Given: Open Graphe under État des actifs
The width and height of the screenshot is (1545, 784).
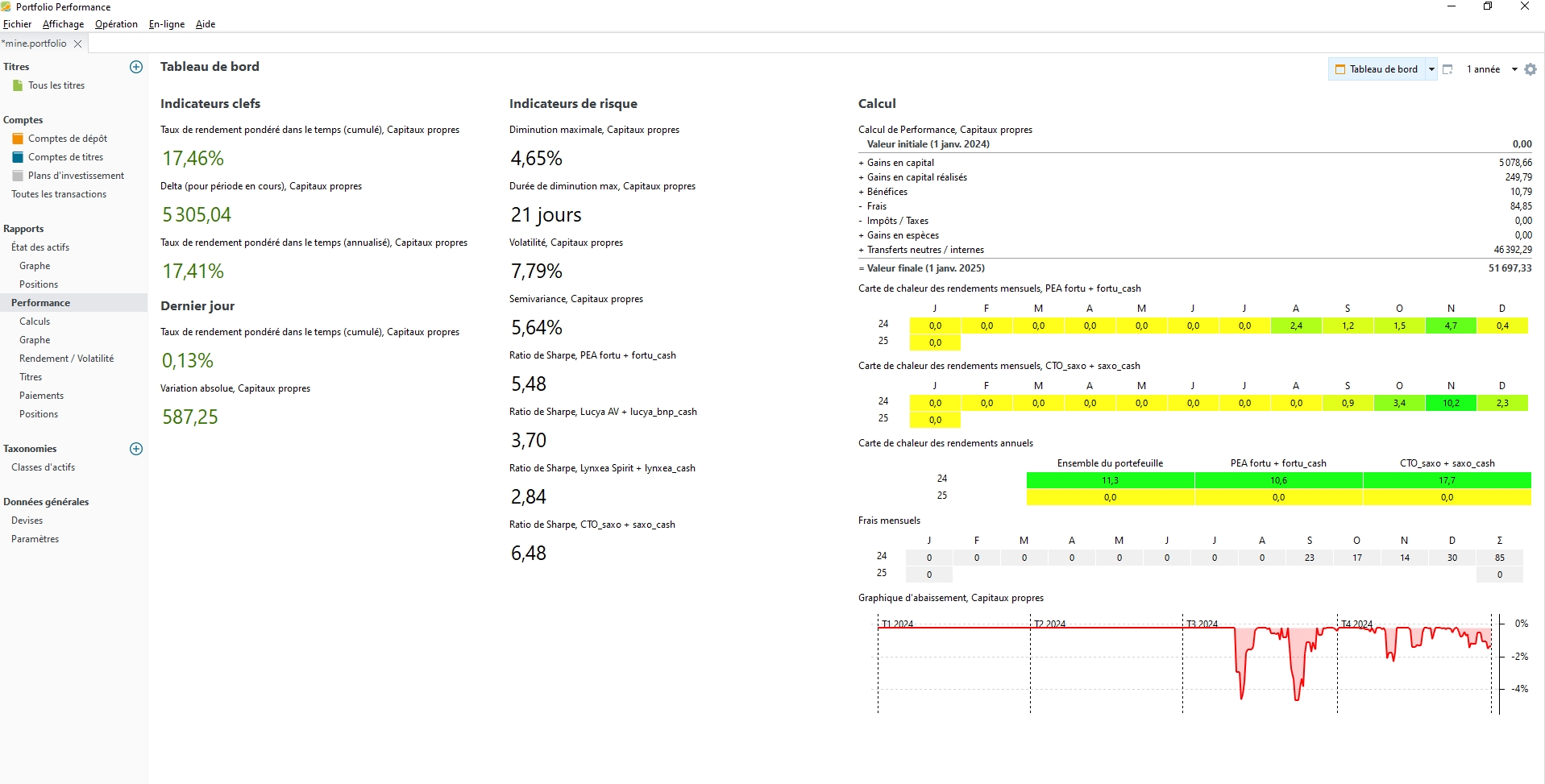Looking at the screenshot, I should click(x=35, y=266).
